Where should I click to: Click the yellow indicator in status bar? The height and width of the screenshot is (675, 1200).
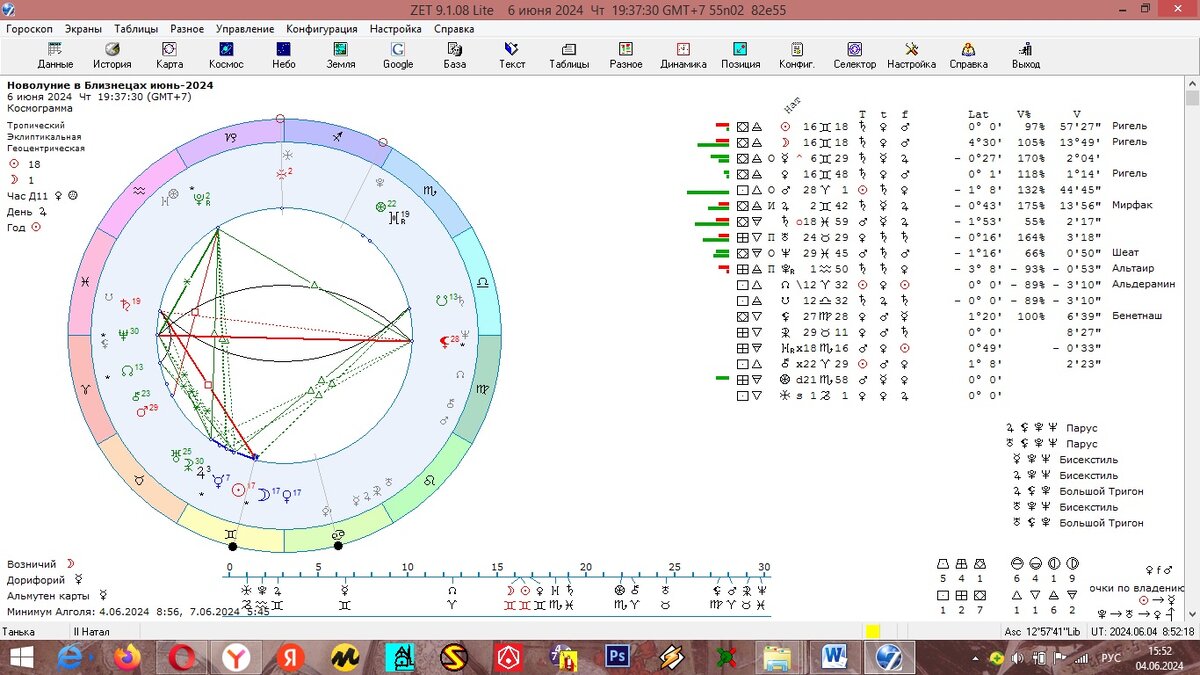click(x=873, y=631)
